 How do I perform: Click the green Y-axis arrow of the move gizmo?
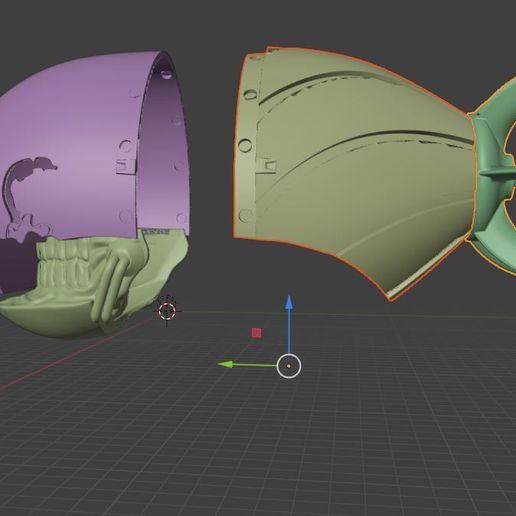point(247,365)
